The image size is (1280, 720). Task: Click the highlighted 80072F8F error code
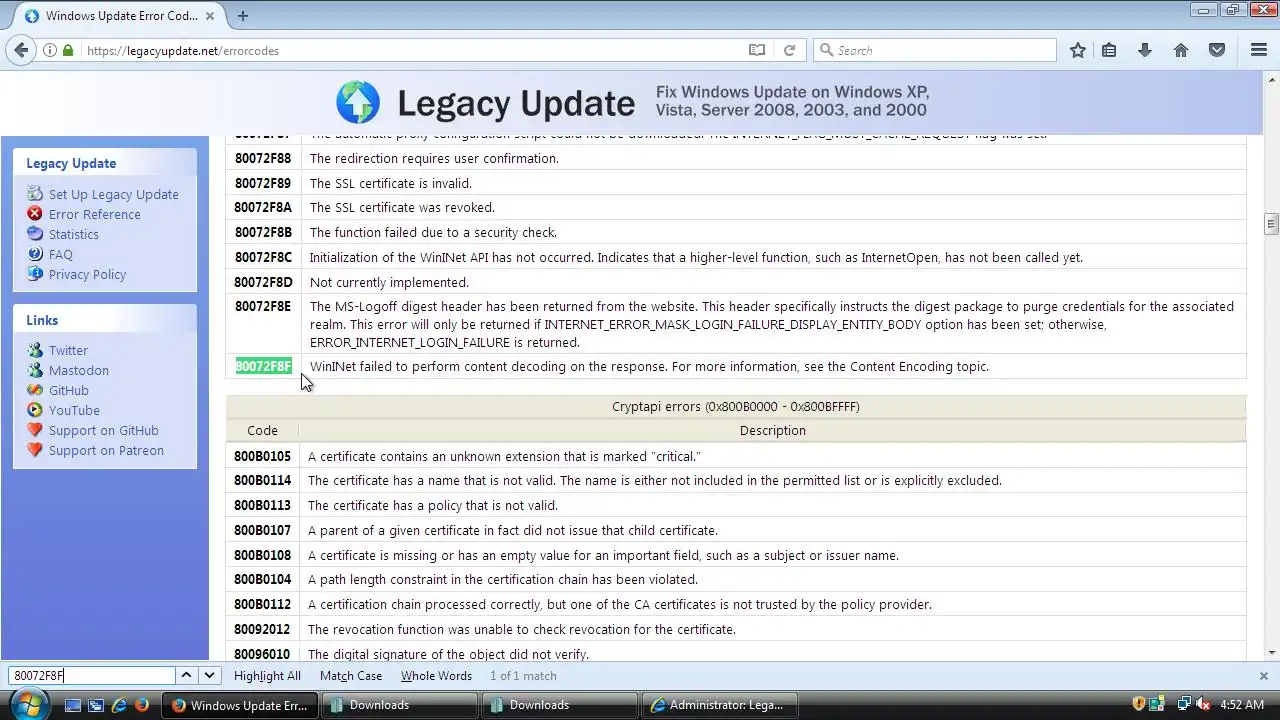tap(263, 366)
